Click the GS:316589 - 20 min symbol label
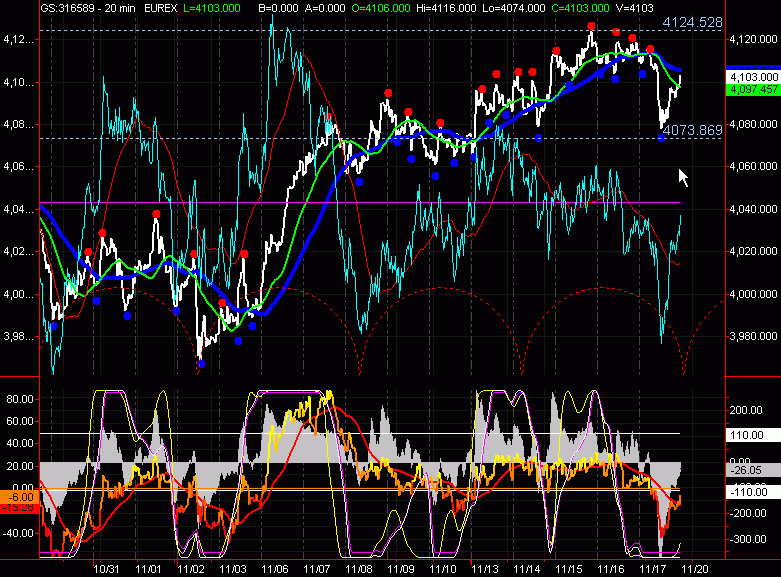The height and width of the screenshot is (577, 781). pos(88,8)
